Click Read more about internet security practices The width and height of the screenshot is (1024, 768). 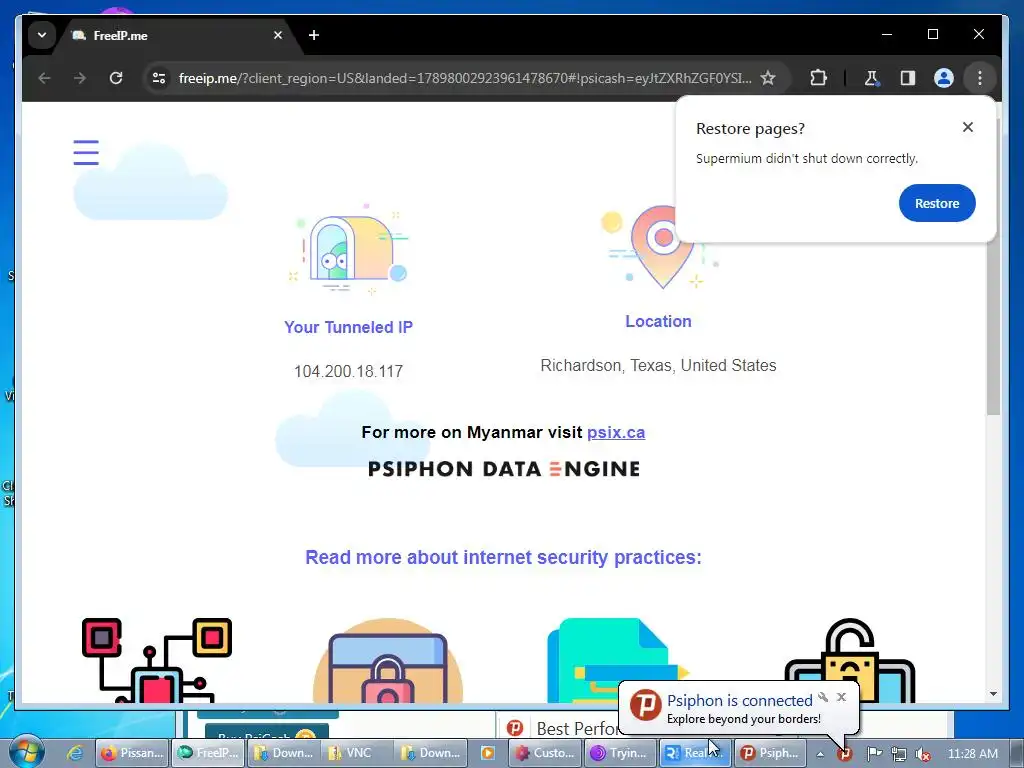pos(503,557)
